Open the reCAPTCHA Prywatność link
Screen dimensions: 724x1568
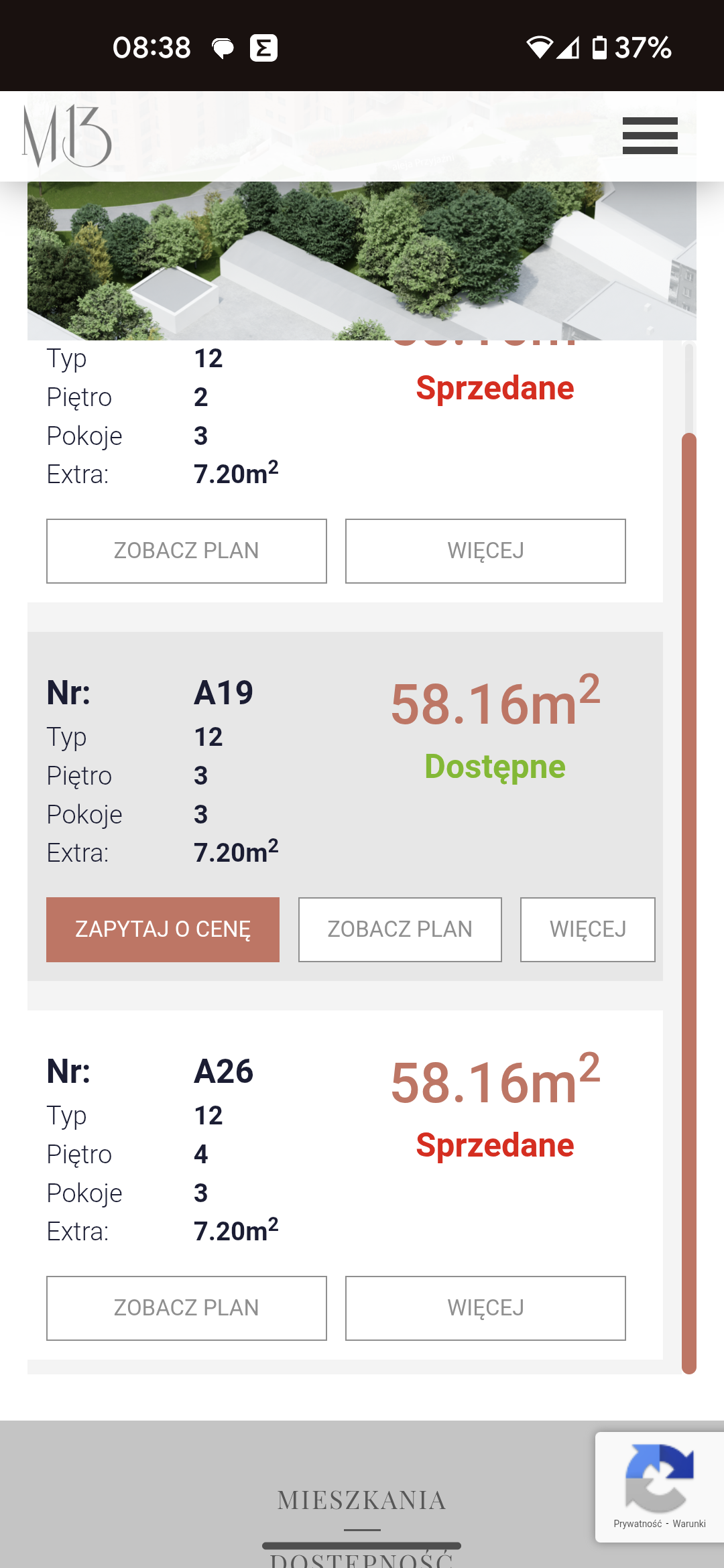pyautogui.click(x=638, y=1524)
